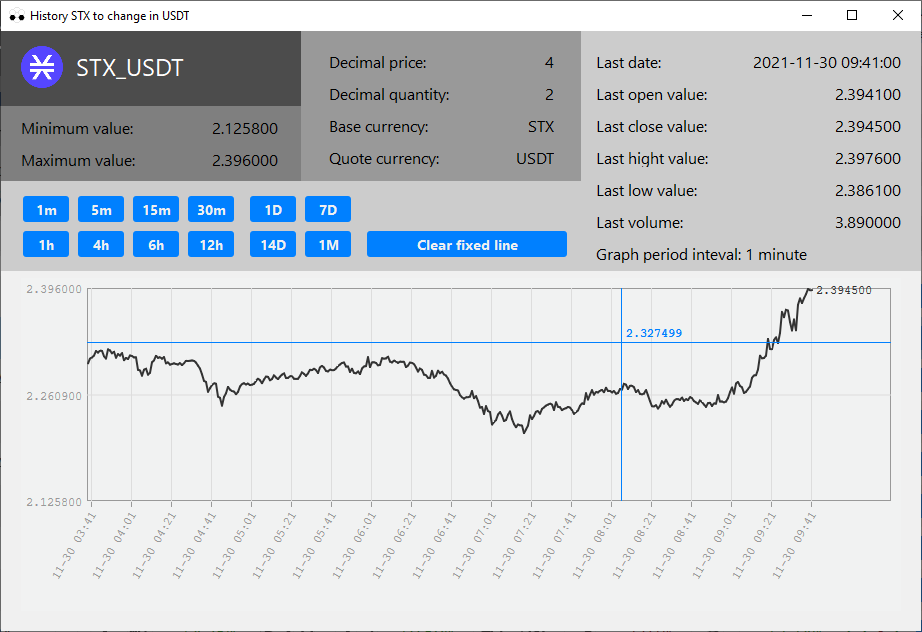Click Last hight value 2.397600
Image resolution: width=922 pixels, height=632 pixels.
click(x=867, y=159)
